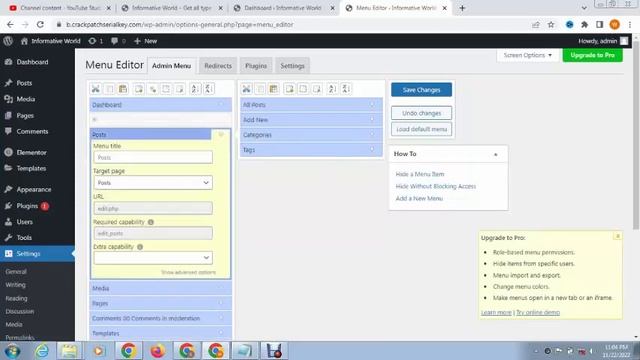Sort top-level menus ascending
This screenshot has height=360, width=640.
(x=196, y=89)
